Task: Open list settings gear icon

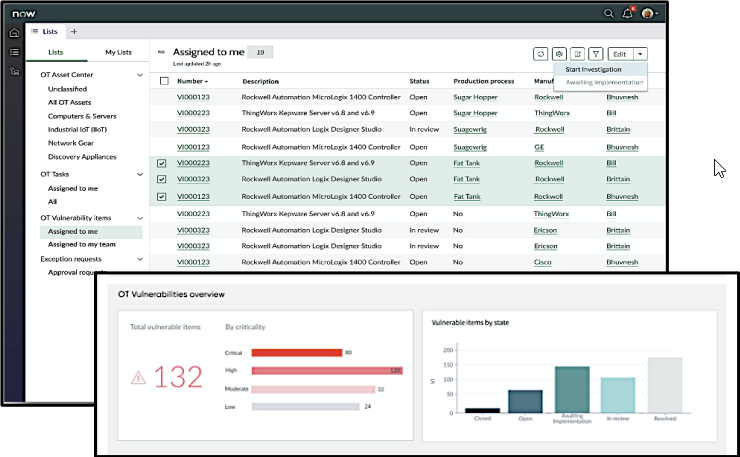Action: 559,54
